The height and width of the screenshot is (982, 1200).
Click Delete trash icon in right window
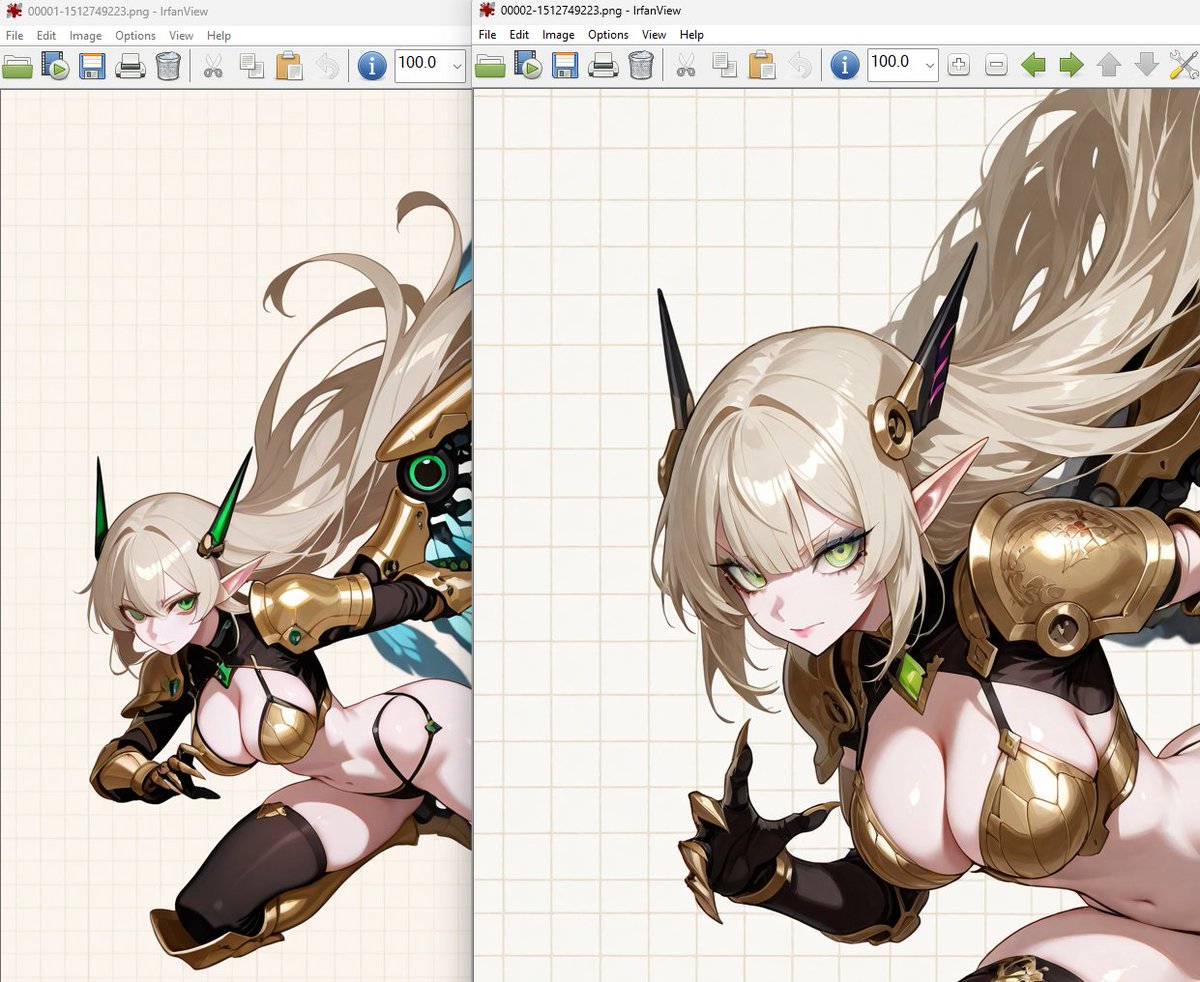click(641, 66)
